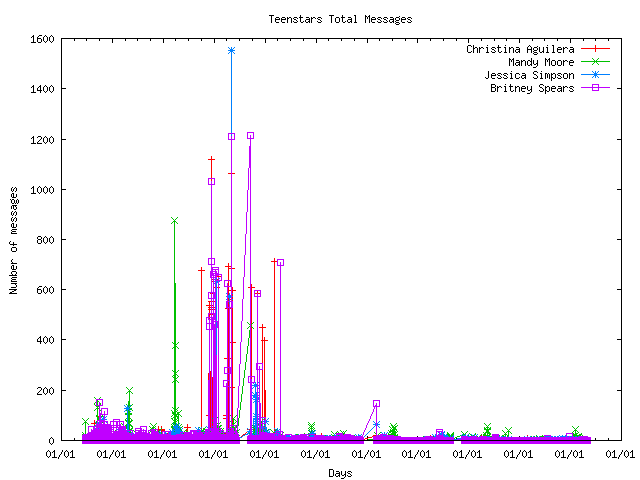This screenshot has height=480, width=640.
Task: Choose the Jessica Simpson legend label
Action: (529, 75)
